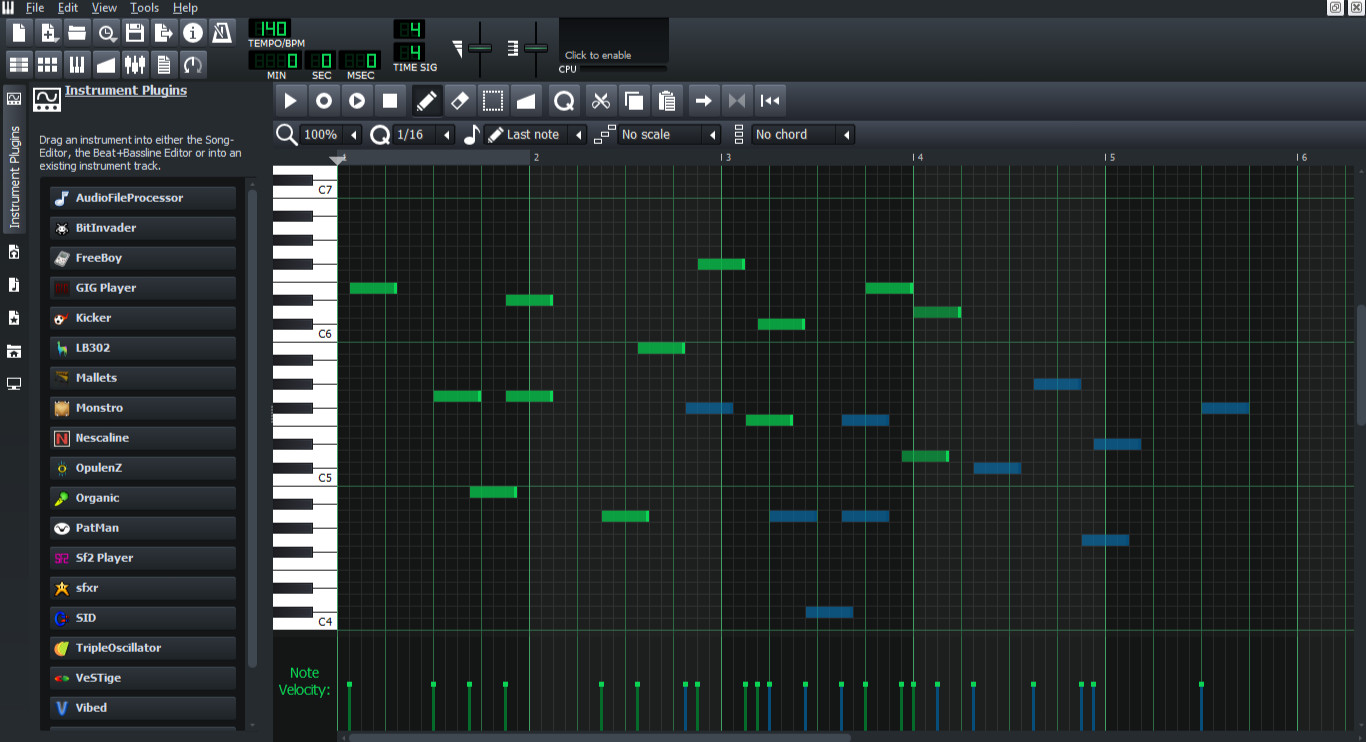Viewport: 1366px width, 742px height.
Task: Show the Project Notes page icon
Action: (x=164, y=65)
